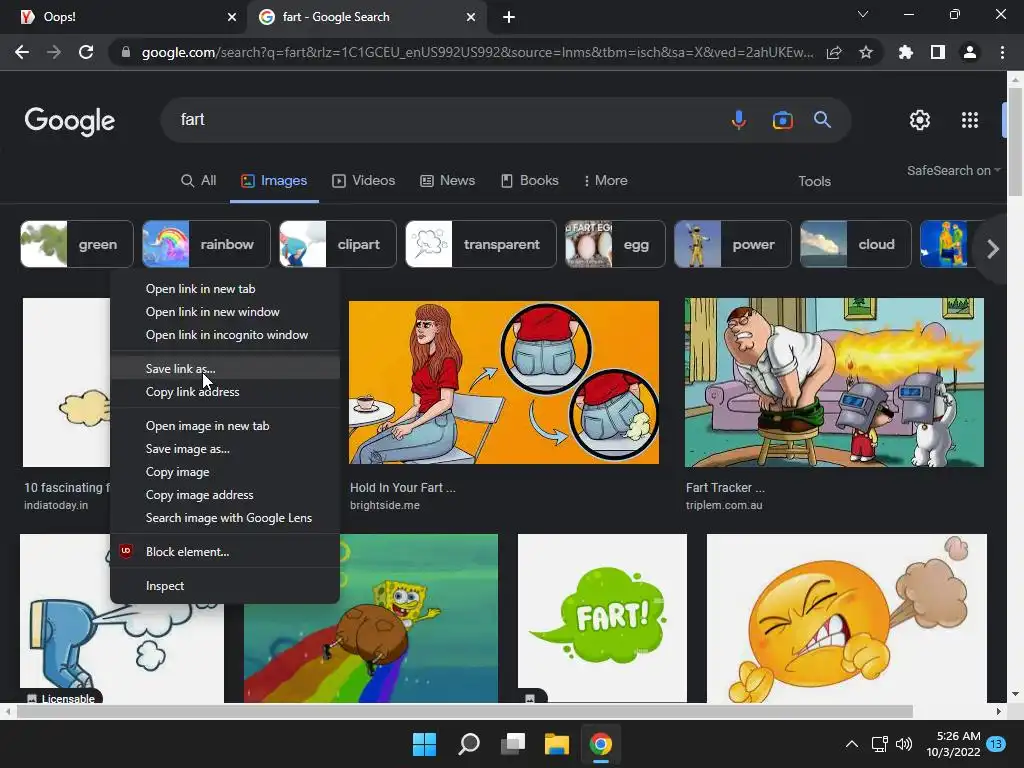
Task: Show hidden system tray icons
Action: coord(852,744)
